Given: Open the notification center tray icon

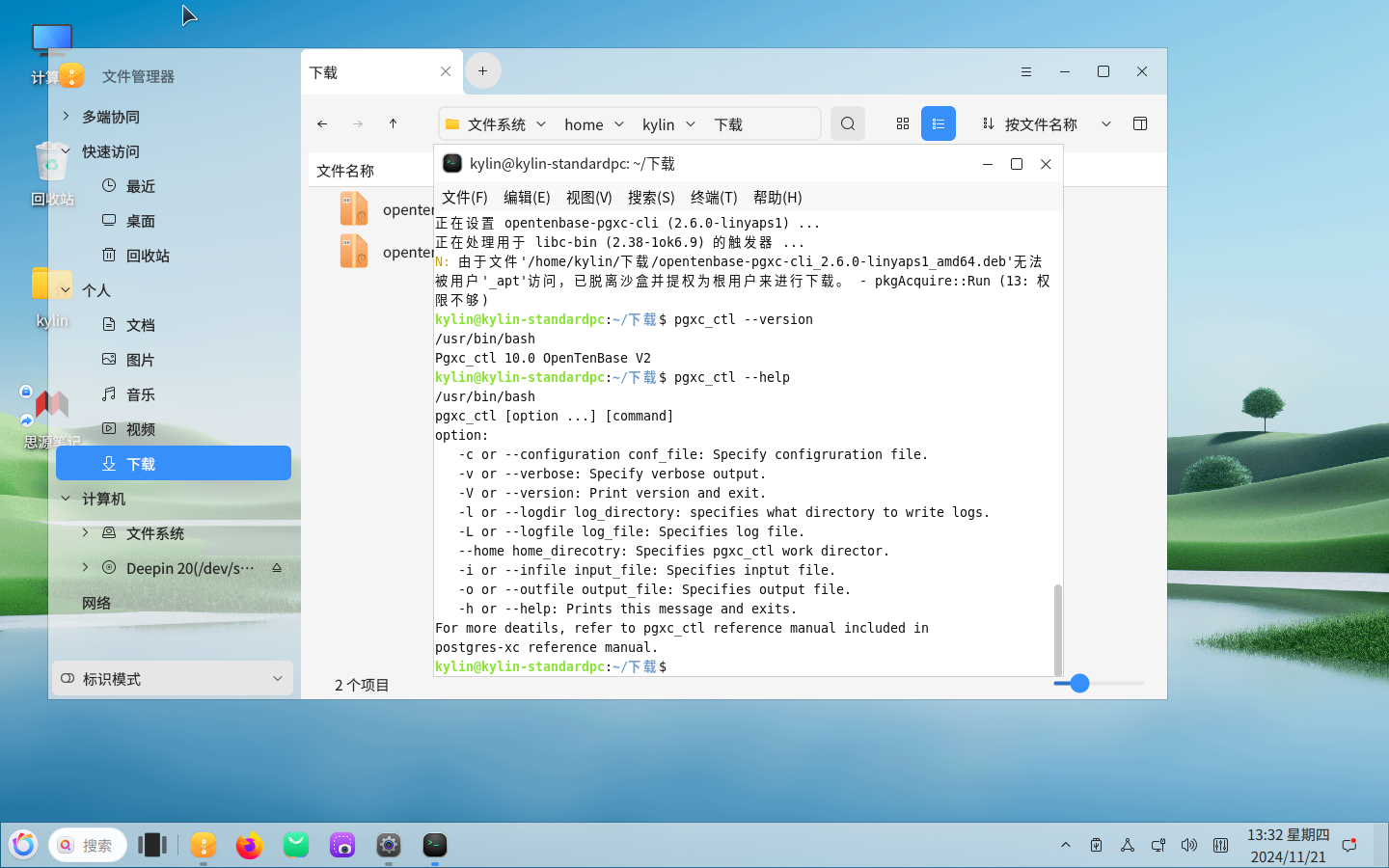Looking at the screenshot, I should point(1349,845).
